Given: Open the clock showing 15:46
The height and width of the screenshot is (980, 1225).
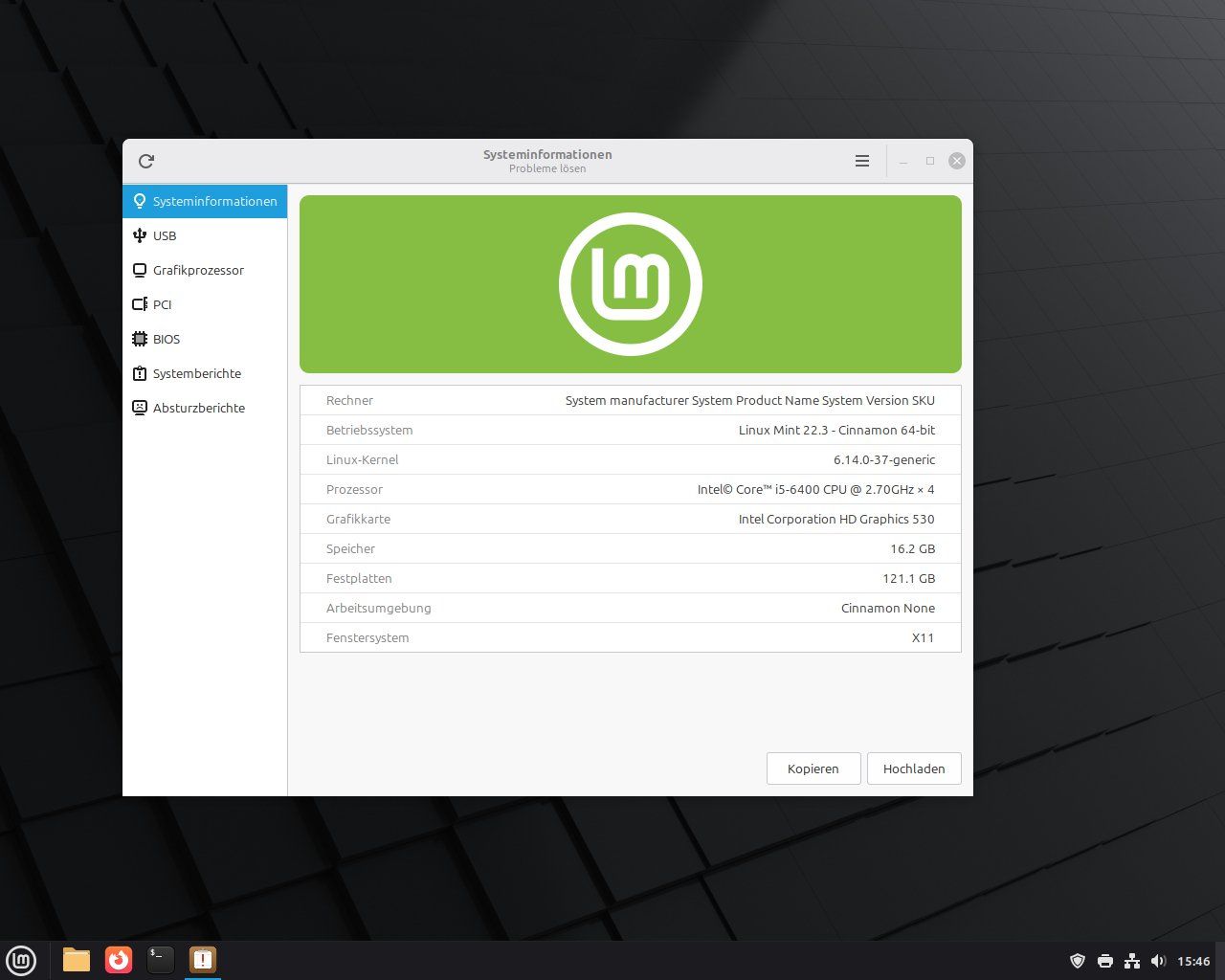Looking at the screenshot, I should coord(1193,961).
